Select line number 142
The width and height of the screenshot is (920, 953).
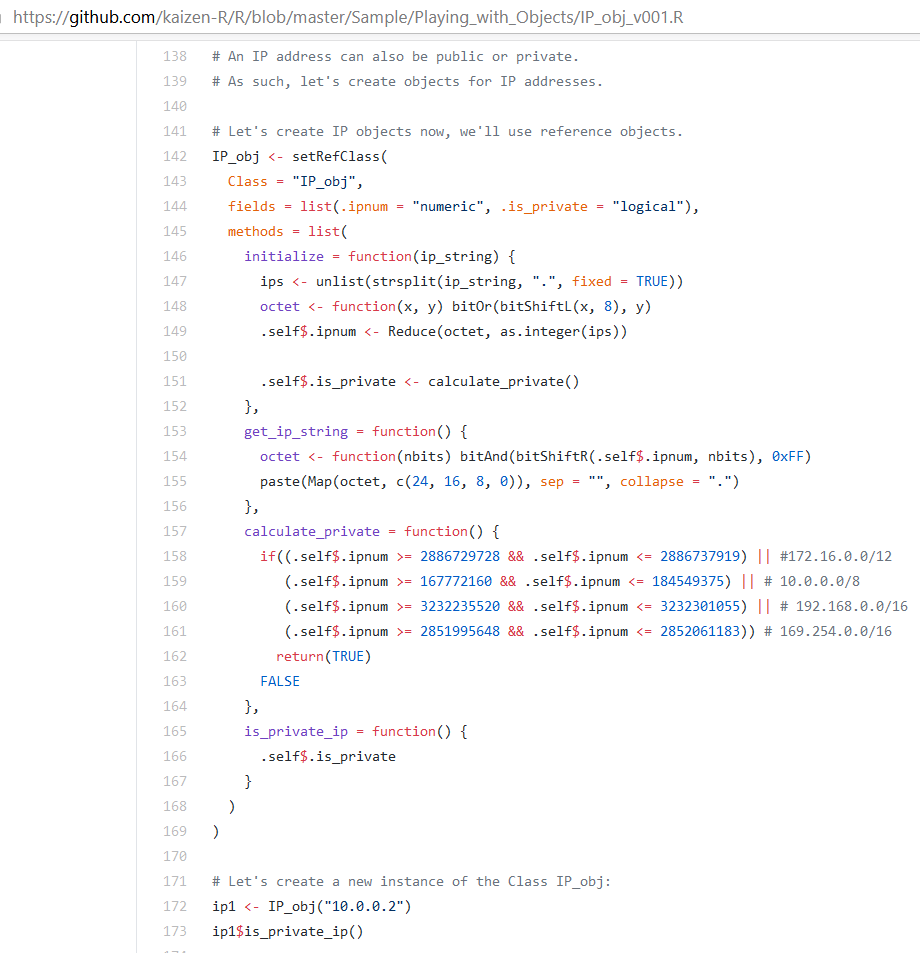tap(175, 156)
